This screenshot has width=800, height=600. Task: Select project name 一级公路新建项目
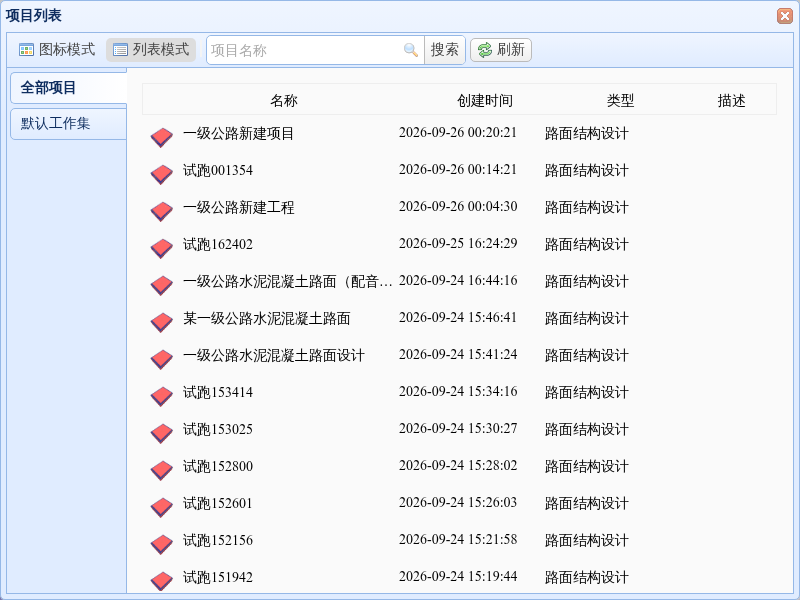(238, 134)
